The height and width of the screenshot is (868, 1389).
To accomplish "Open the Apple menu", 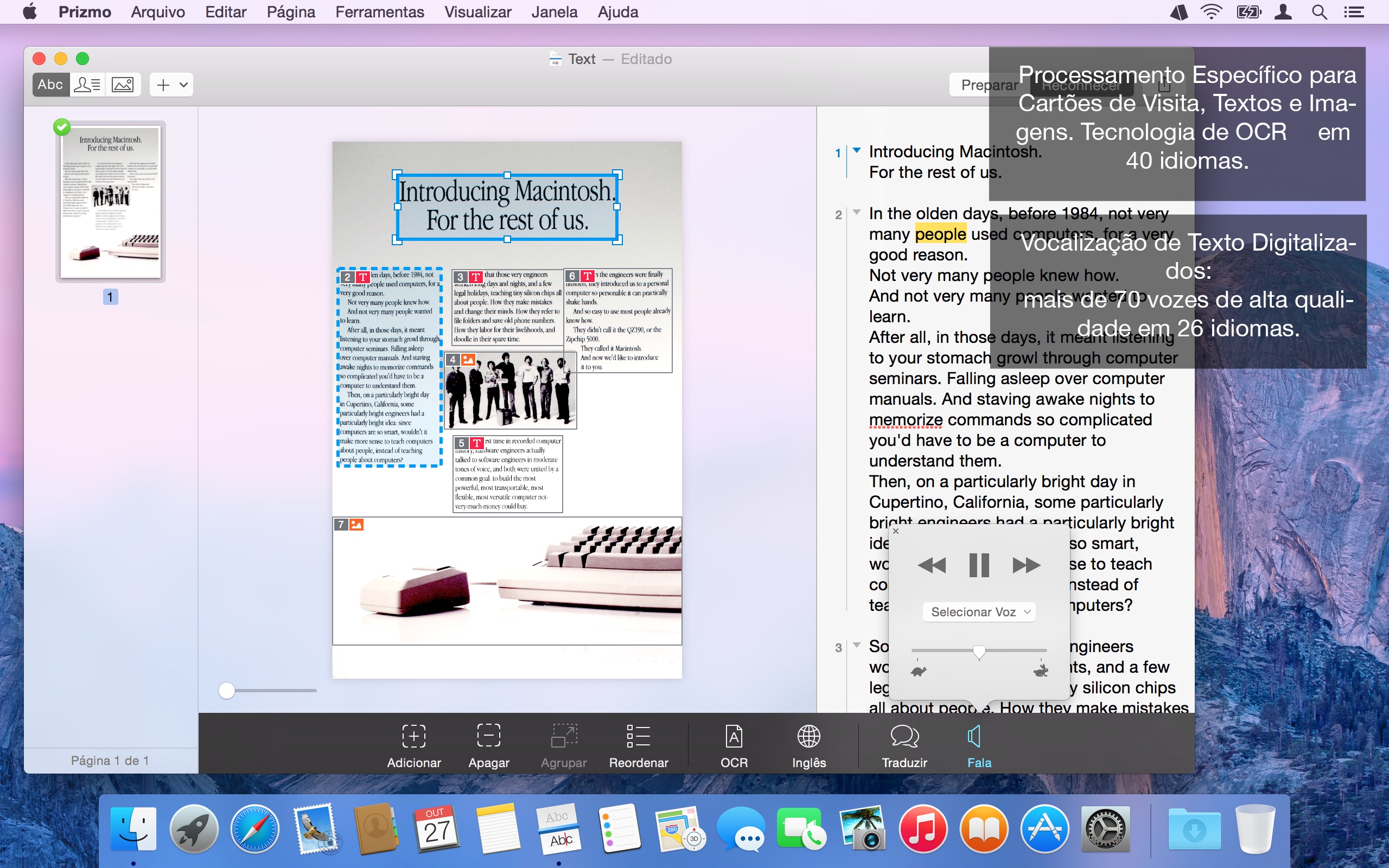I will 30,11.
